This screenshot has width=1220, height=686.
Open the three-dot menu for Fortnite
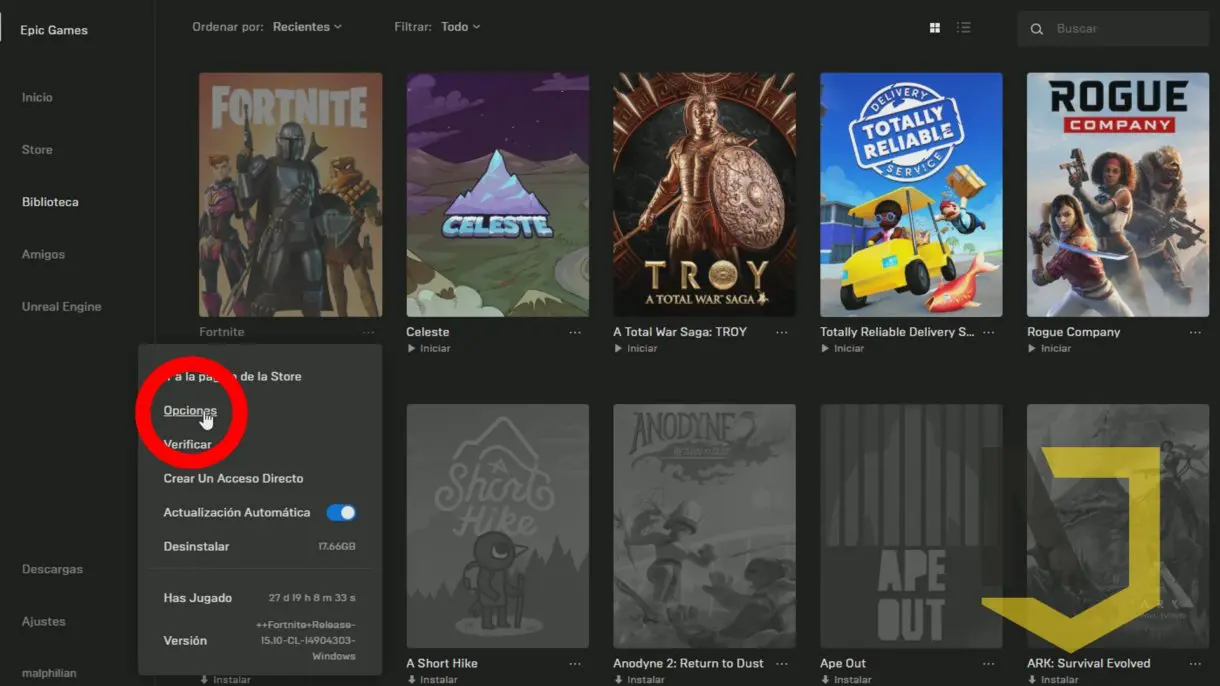pyautogui.click(x=368, y=332)
